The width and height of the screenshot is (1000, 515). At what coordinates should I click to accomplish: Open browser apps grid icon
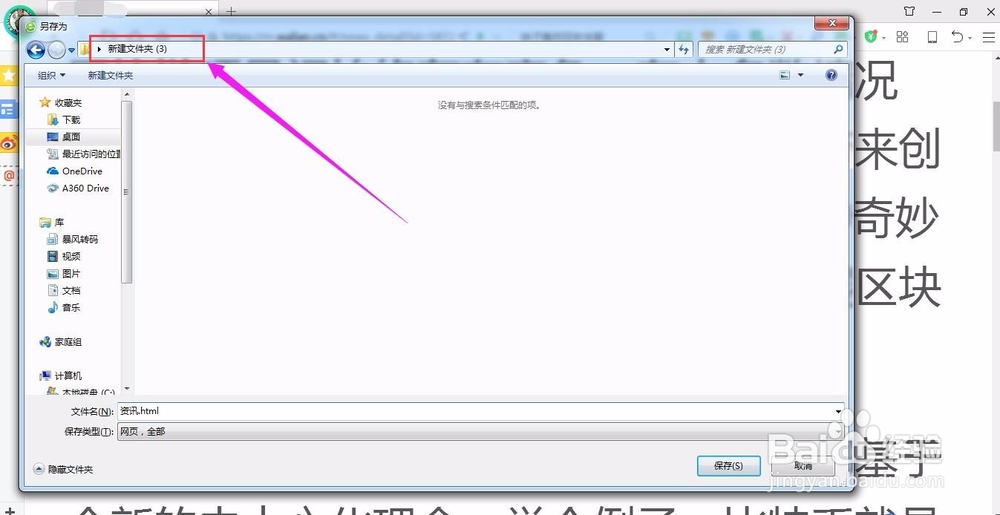point(902,37)
